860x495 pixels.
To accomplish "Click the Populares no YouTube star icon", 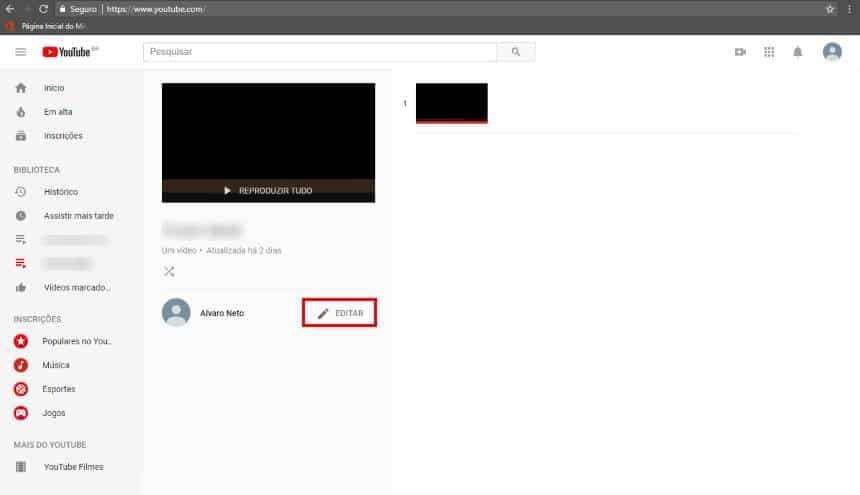I will 21,341.
